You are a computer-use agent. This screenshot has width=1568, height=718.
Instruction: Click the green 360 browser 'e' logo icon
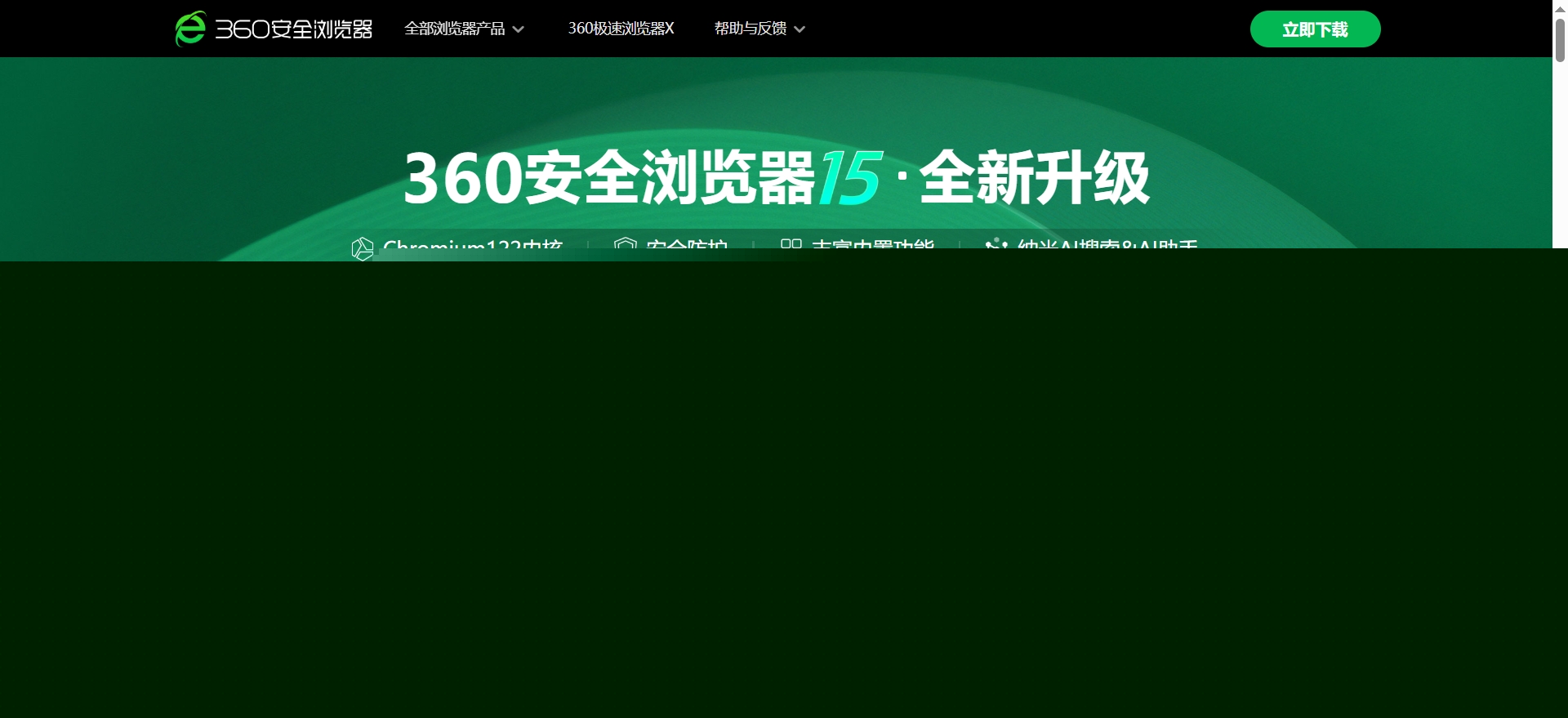[190, 29]
